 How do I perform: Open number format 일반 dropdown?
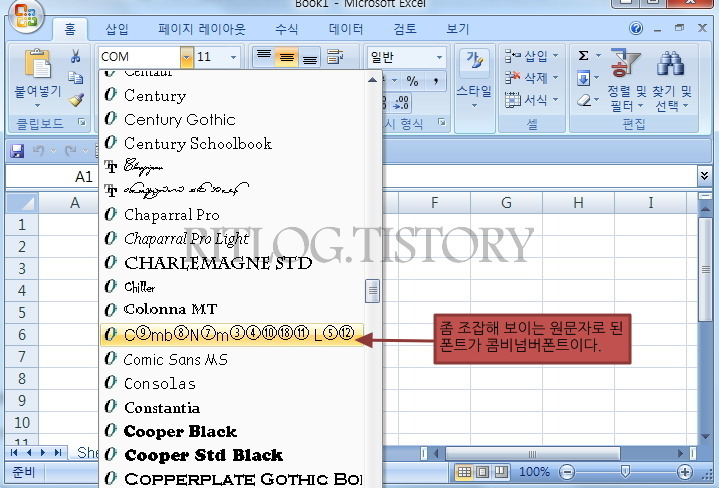point(439,57)
